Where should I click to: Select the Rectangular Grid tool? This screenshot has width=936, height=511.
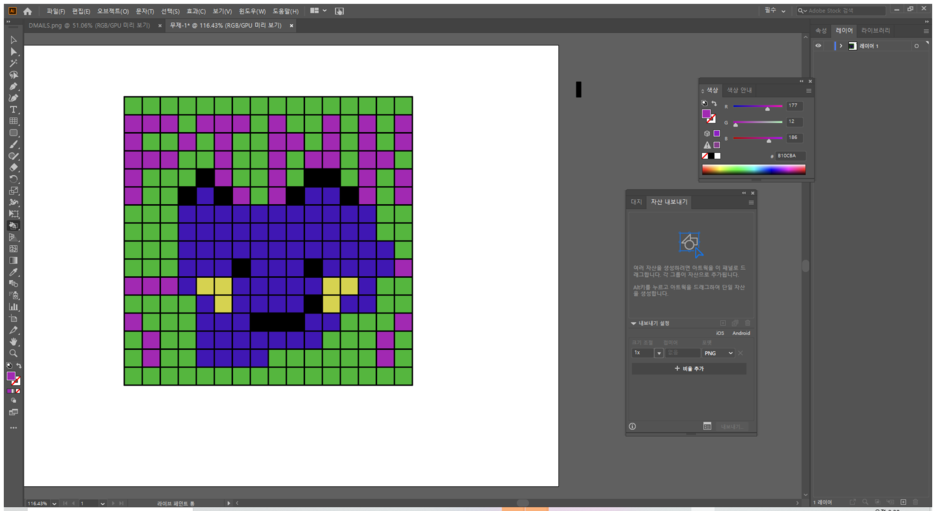coord(13,121)
